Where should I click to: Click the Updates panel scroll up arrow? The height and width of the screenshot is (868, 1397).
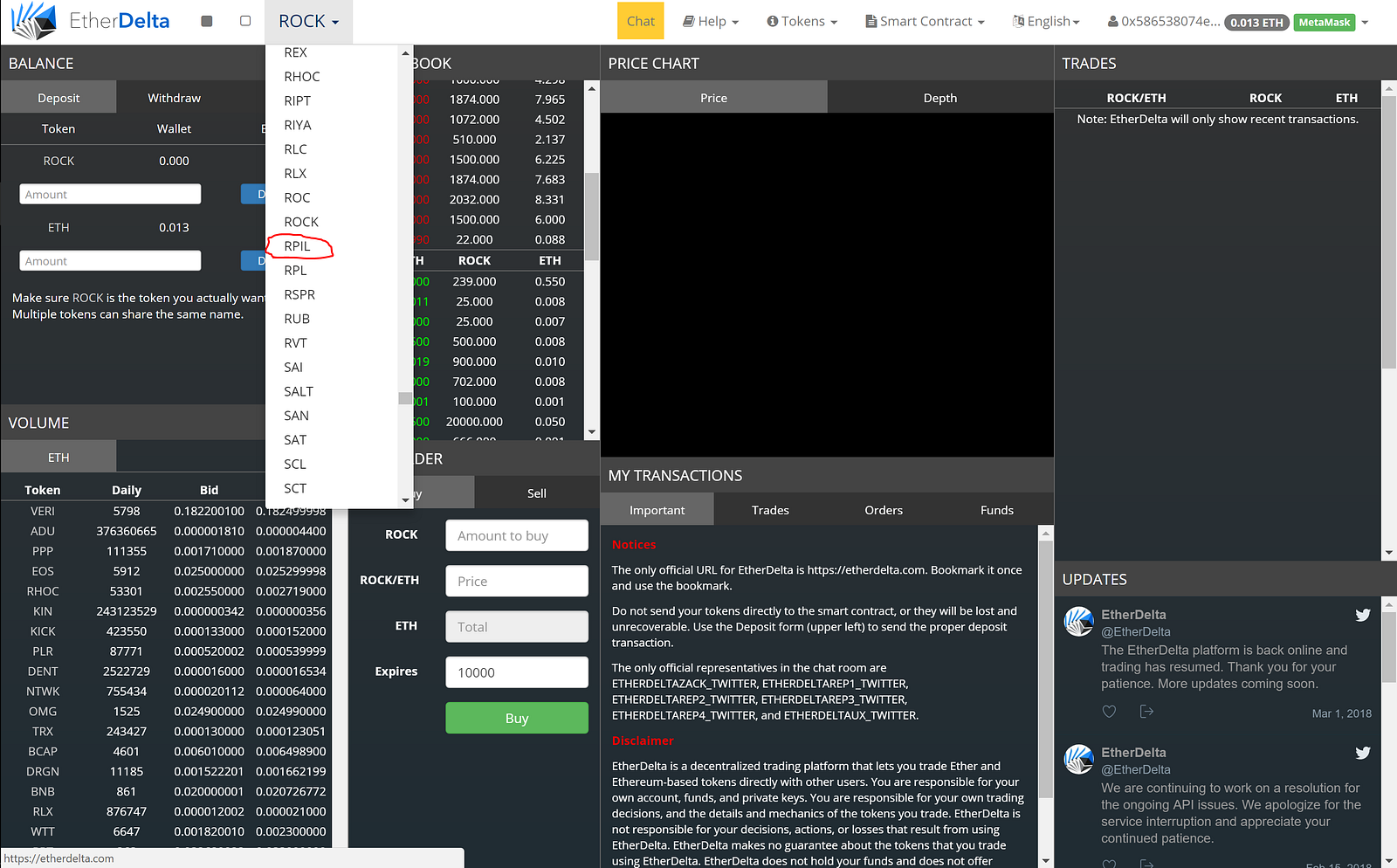pos(1389,604)
